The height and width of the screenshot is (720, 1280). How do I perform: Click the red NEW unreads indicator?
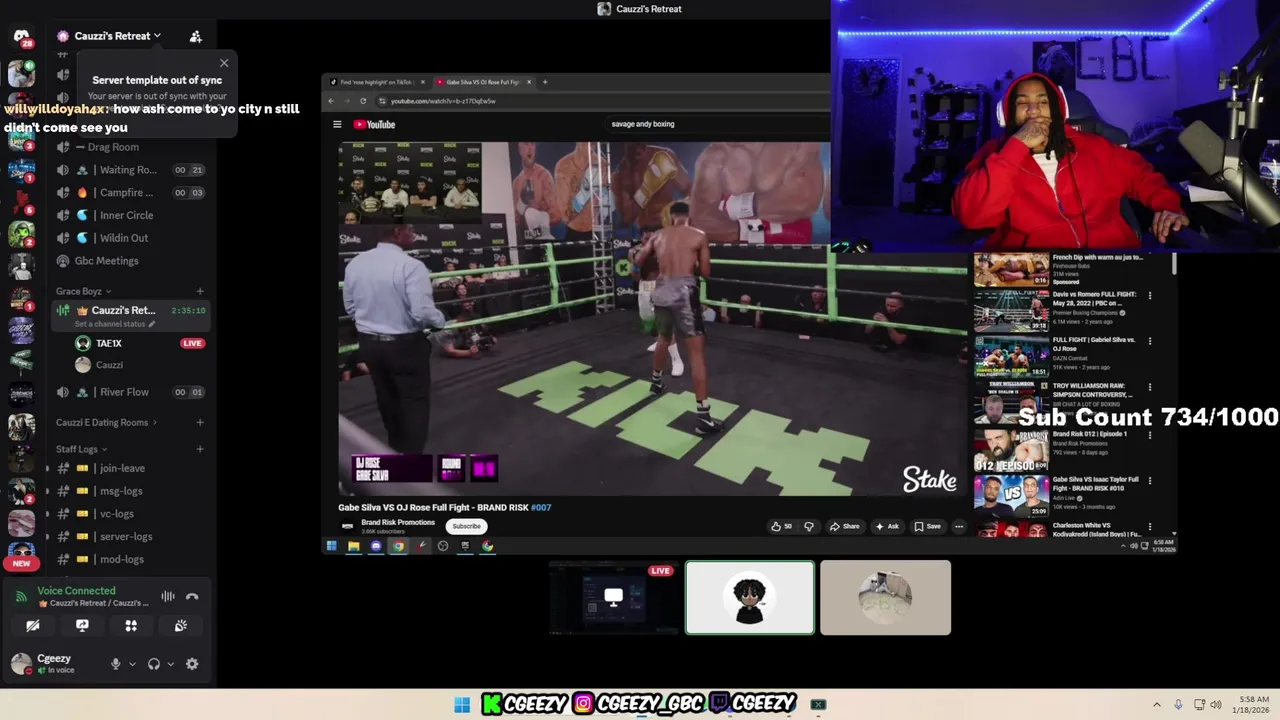pyautogui.click(x=21, y=563)
